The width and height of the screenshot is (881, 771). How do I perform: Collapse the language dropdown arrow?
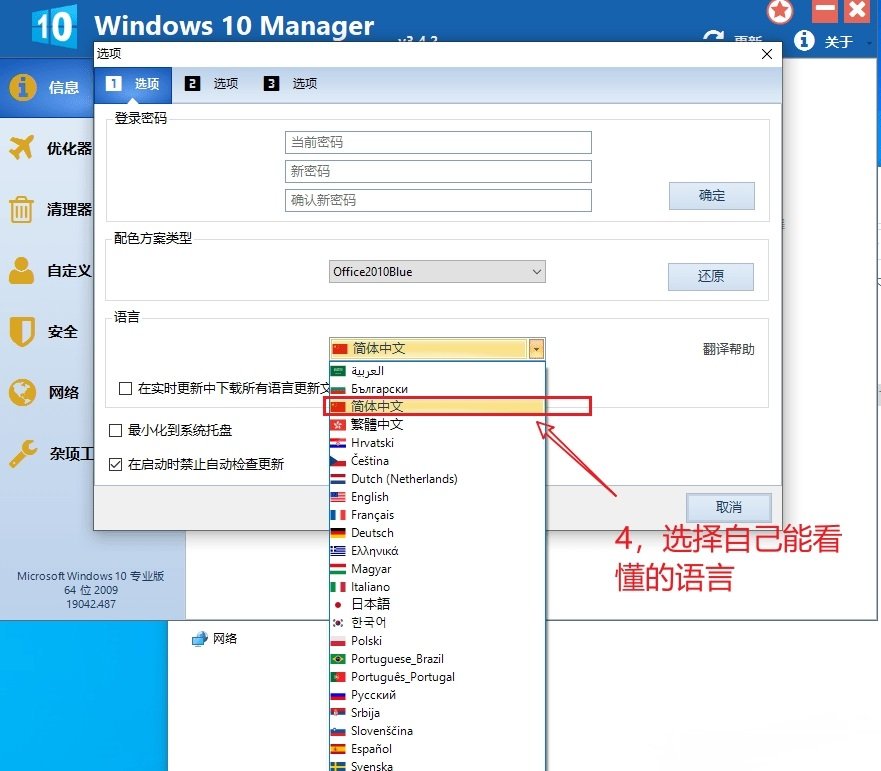(x=537, y=349)
